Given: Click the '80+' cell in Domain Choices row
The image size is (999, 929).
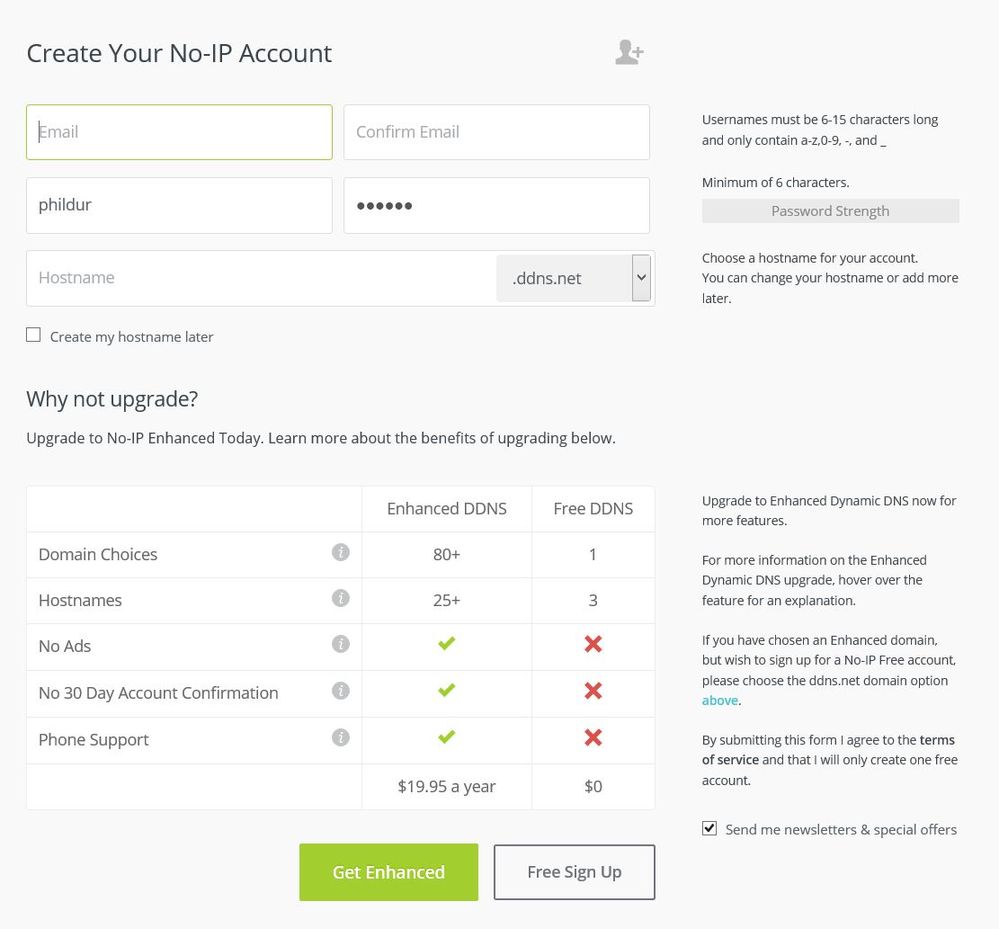Looking at the screenshot, I should 447,554.
